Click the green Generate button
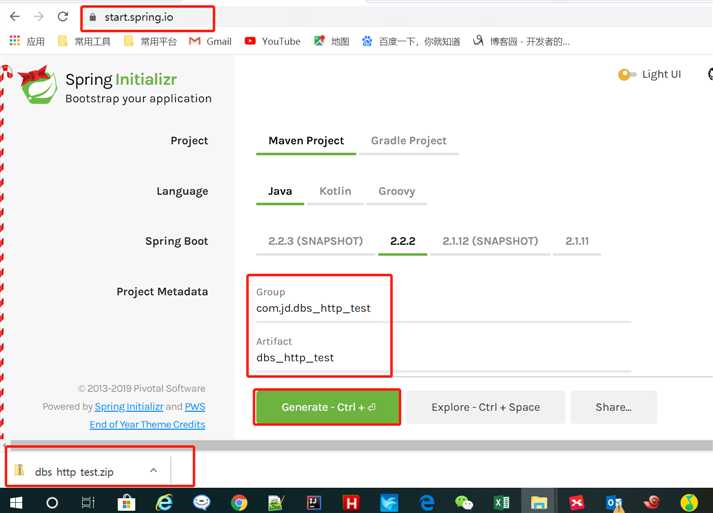Viewport: 713px width, 513px height. [327, 407]
